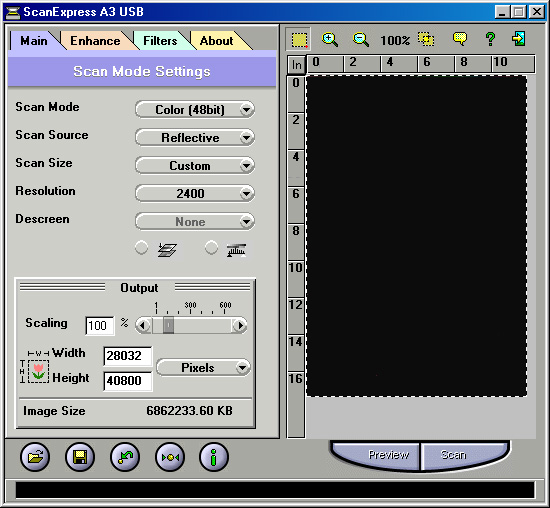This screenshot has height=508, width=550.
Task: Click the round auto-adjust icon left of info
Action: tap(170, 457)
